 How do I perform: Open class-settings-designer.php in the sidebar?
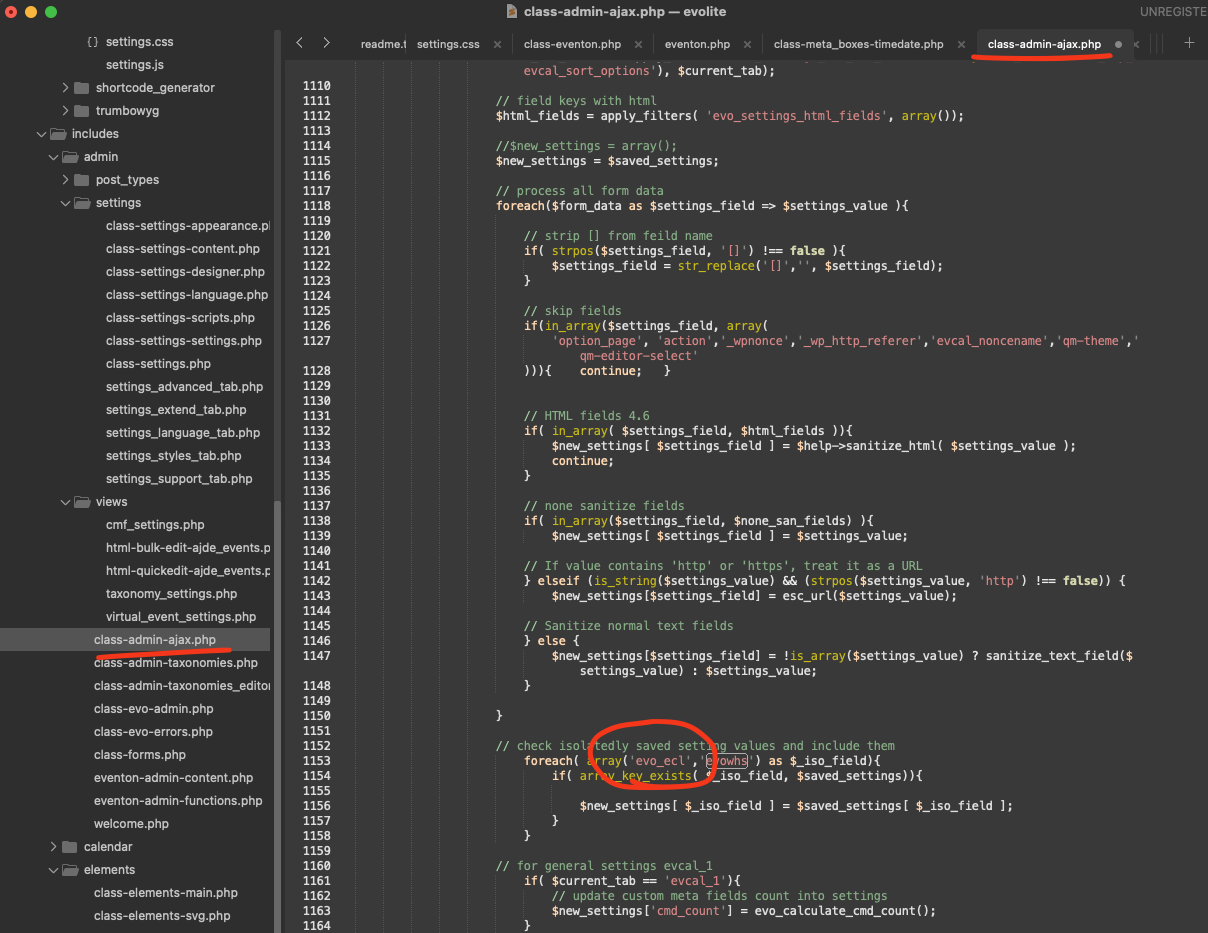click(x=185, y=272)
